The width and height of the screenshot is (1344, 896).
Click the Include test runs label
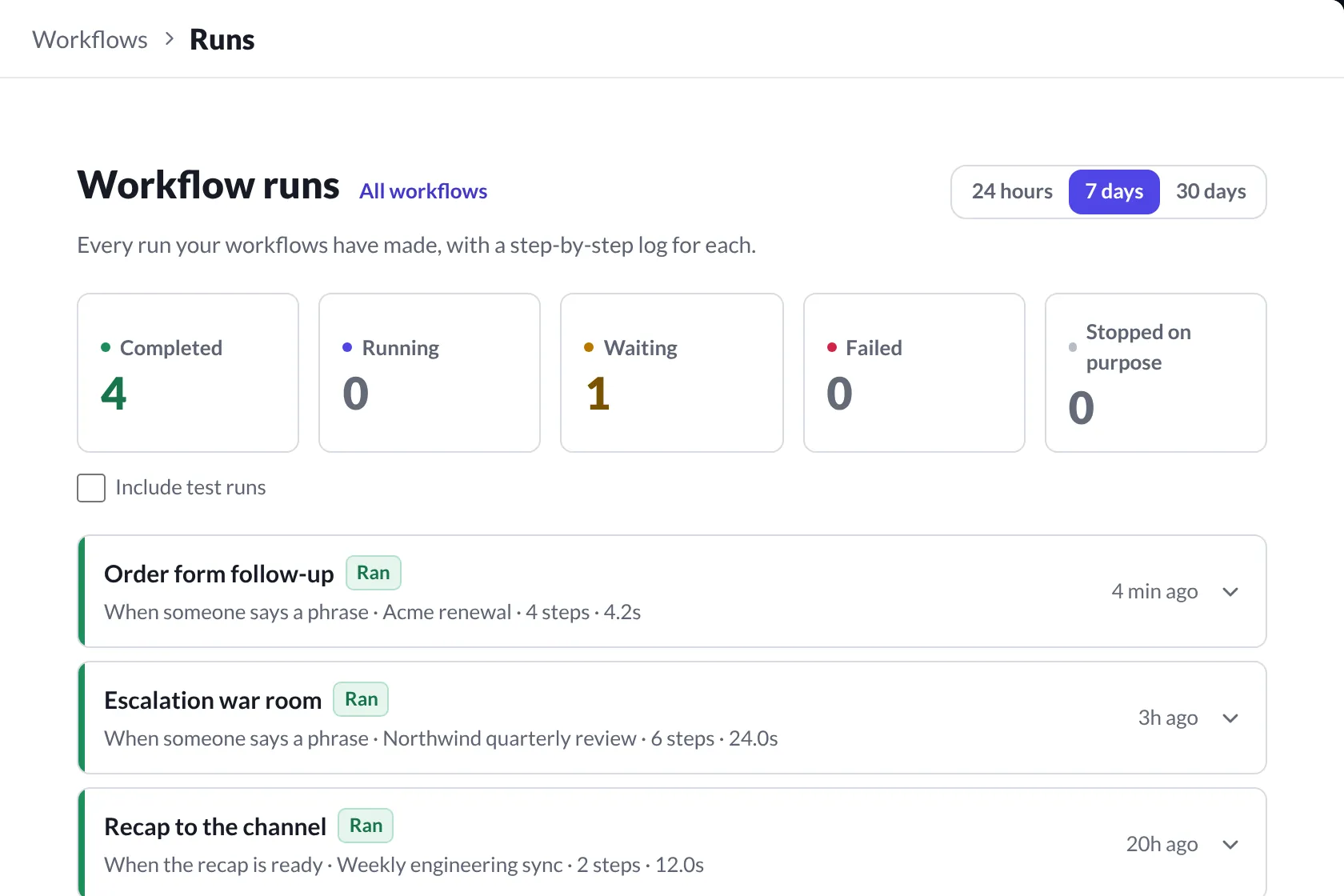click(x=190, y=488)
